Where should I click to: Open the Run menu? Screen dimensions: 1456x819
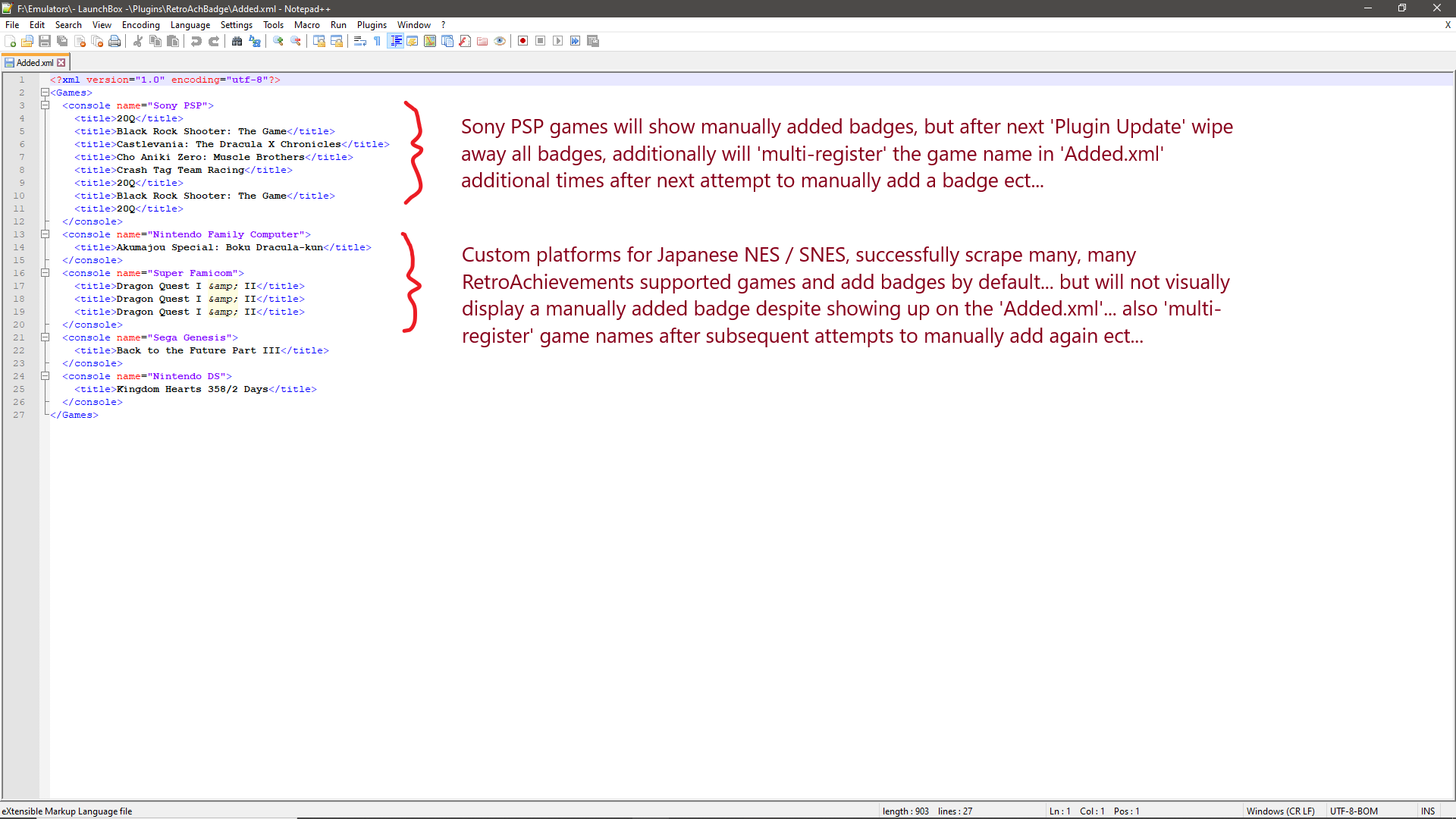click(x=338, y=25)
